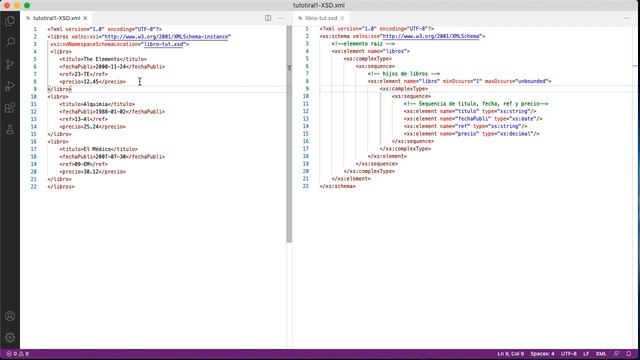Close the tutotiral1-XSD.xml tab

tap(85, 18)
